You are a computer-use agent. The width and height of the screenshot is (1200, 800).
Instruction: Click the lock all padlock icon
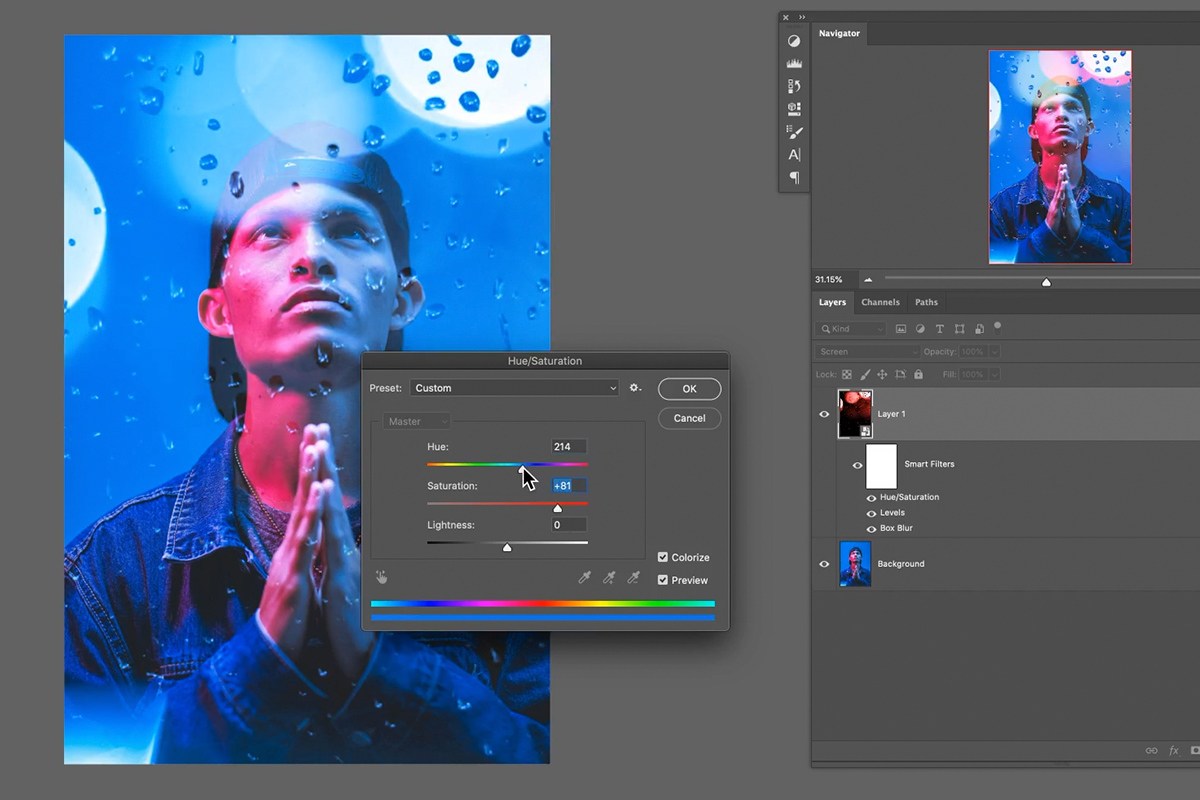917,375
